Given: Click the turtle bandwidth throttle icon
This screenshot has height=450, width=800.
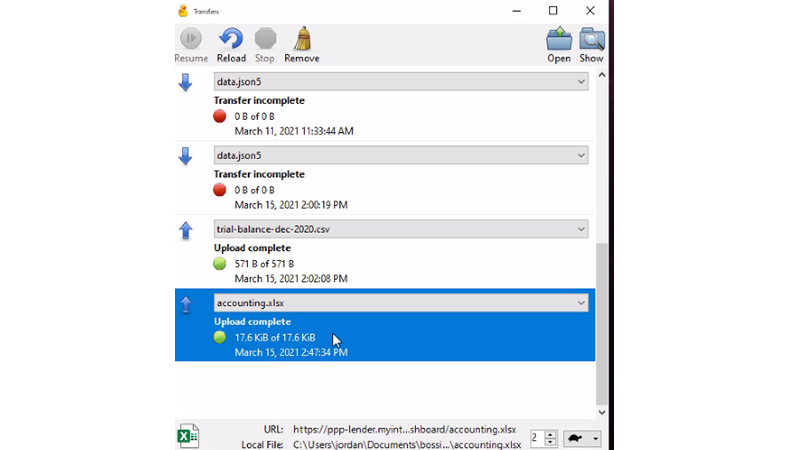Looking at the screenshot, I should tap(576, 438).
